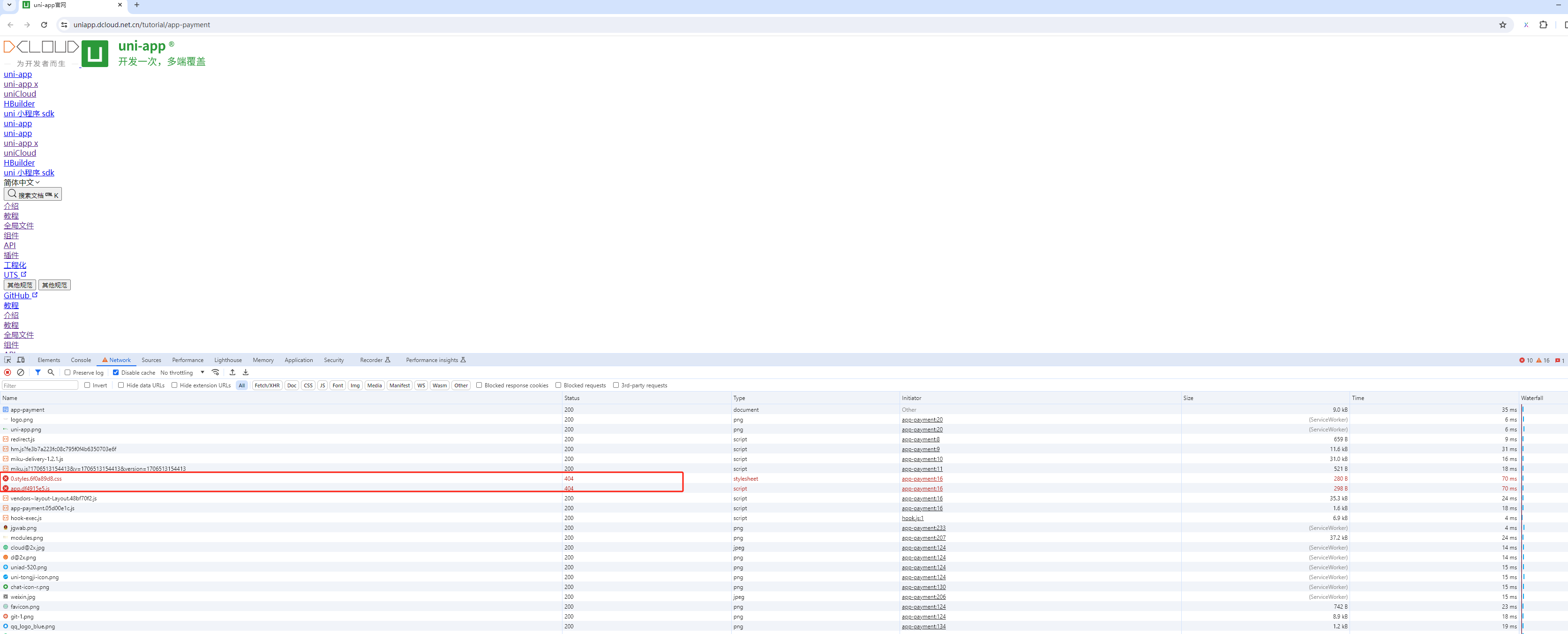Import HAR file upload icon
The image size is (1568, 634).
point(233,373)
